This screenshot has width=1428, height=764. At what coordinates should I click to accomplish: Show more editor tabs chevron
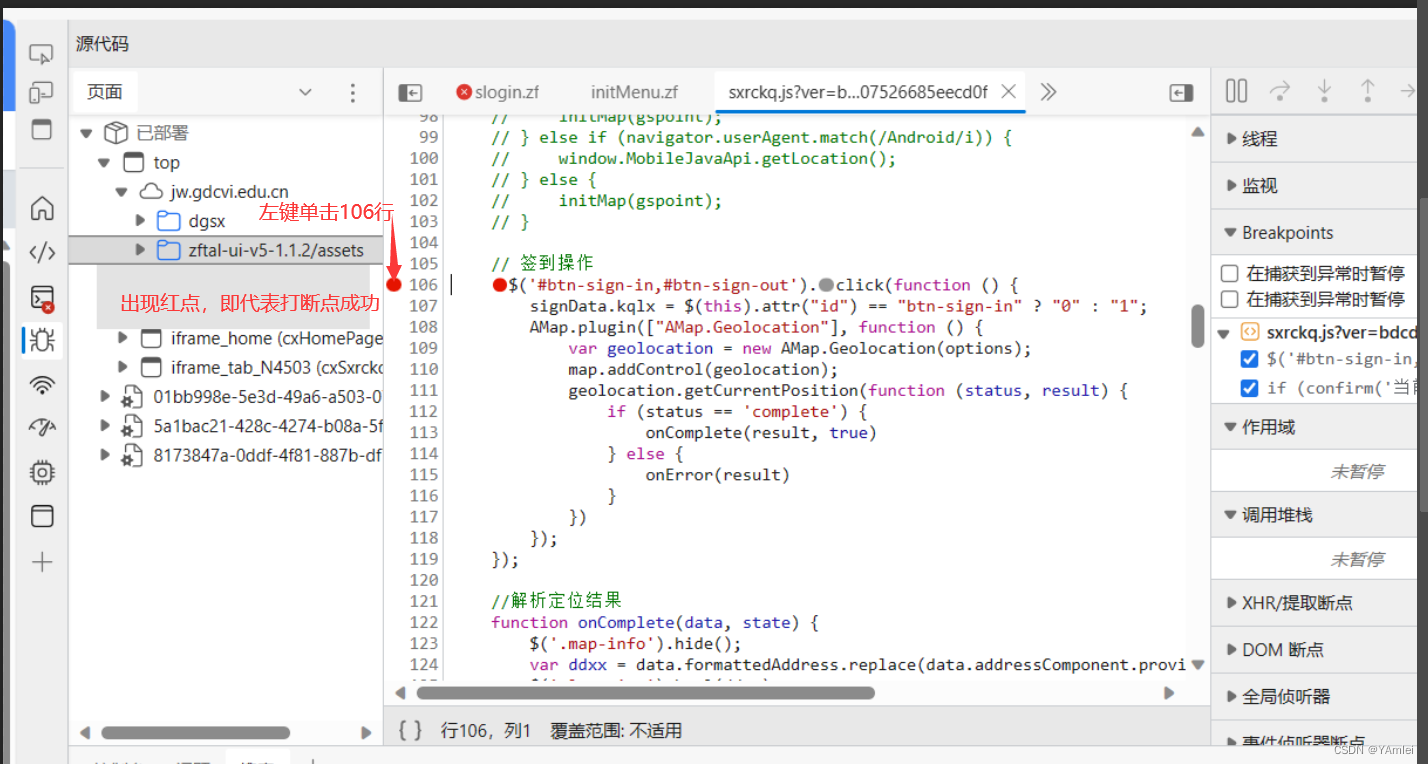(1048, 92)
